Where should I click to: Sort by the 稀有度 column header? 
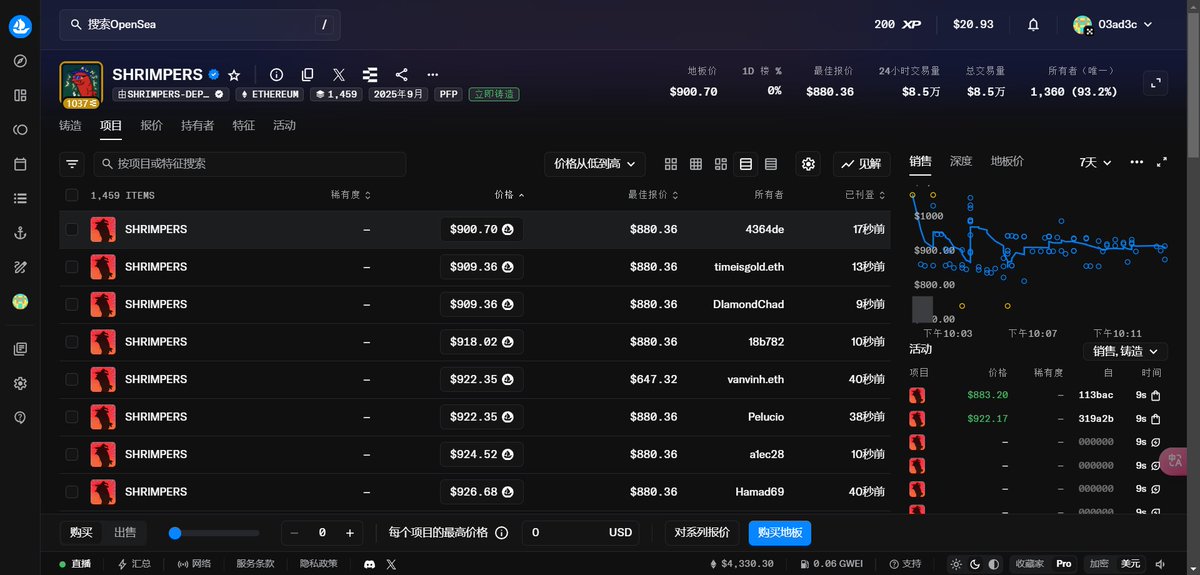tap(353, 195)
